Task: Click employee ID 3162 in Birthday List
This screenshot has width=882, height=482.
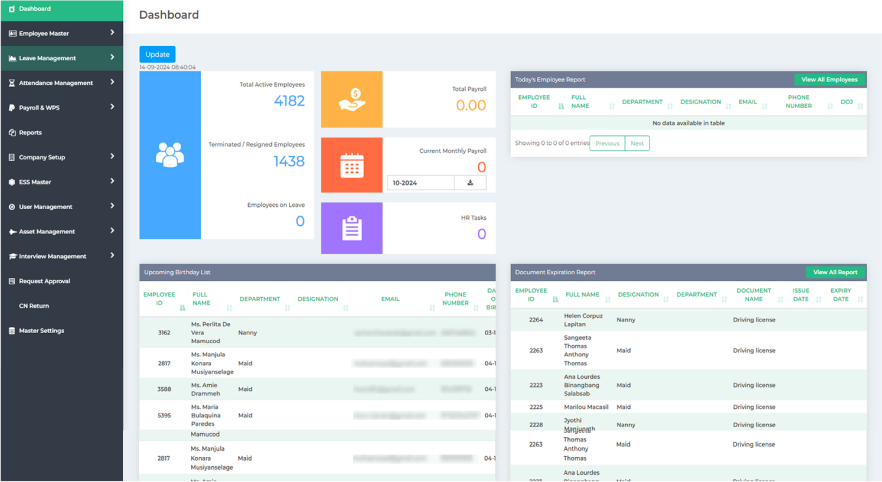Action: coord(164,333)
